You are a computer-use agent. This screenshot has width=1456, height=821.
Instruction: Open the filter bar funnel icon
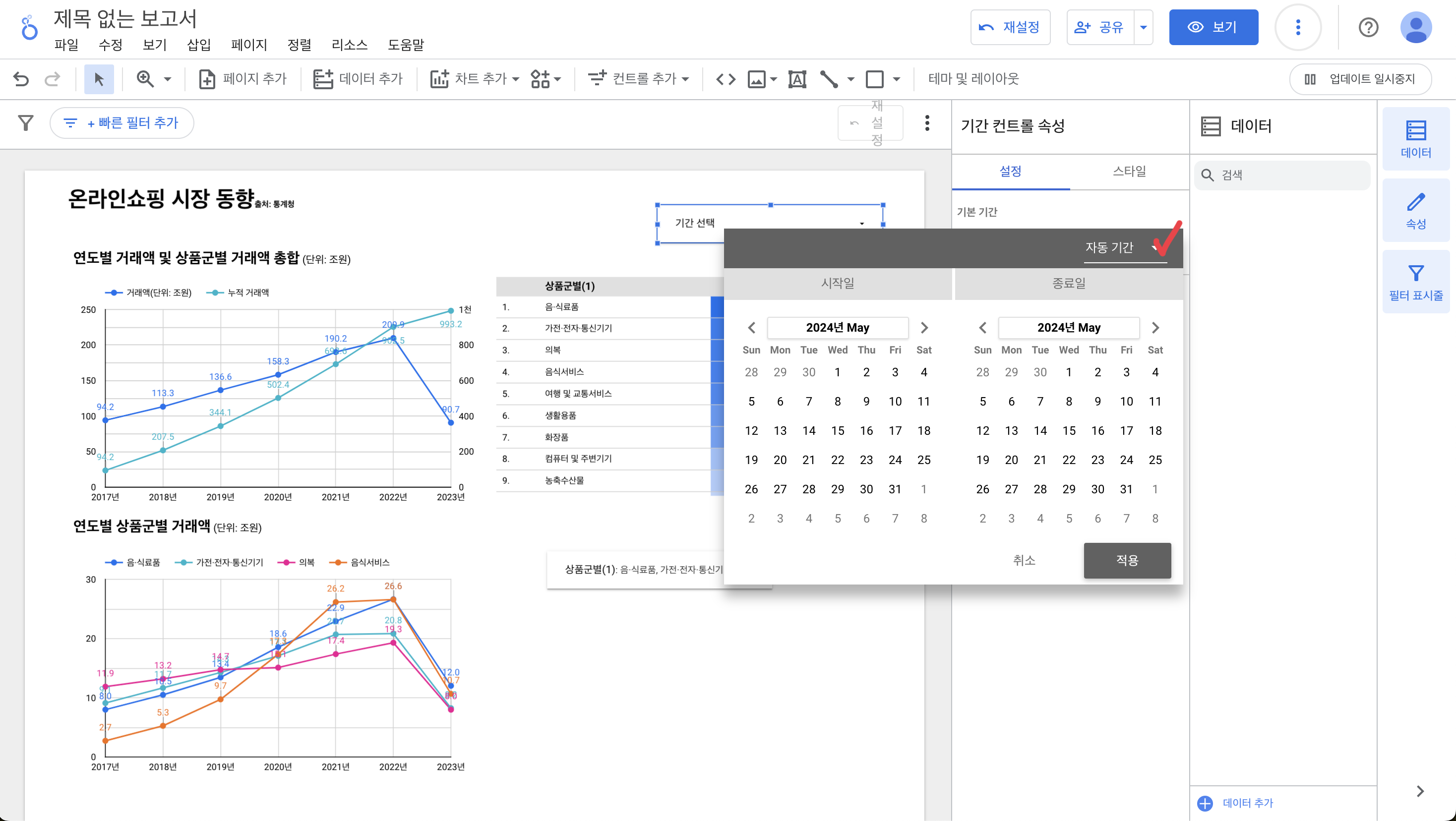(x=25, y=122)
